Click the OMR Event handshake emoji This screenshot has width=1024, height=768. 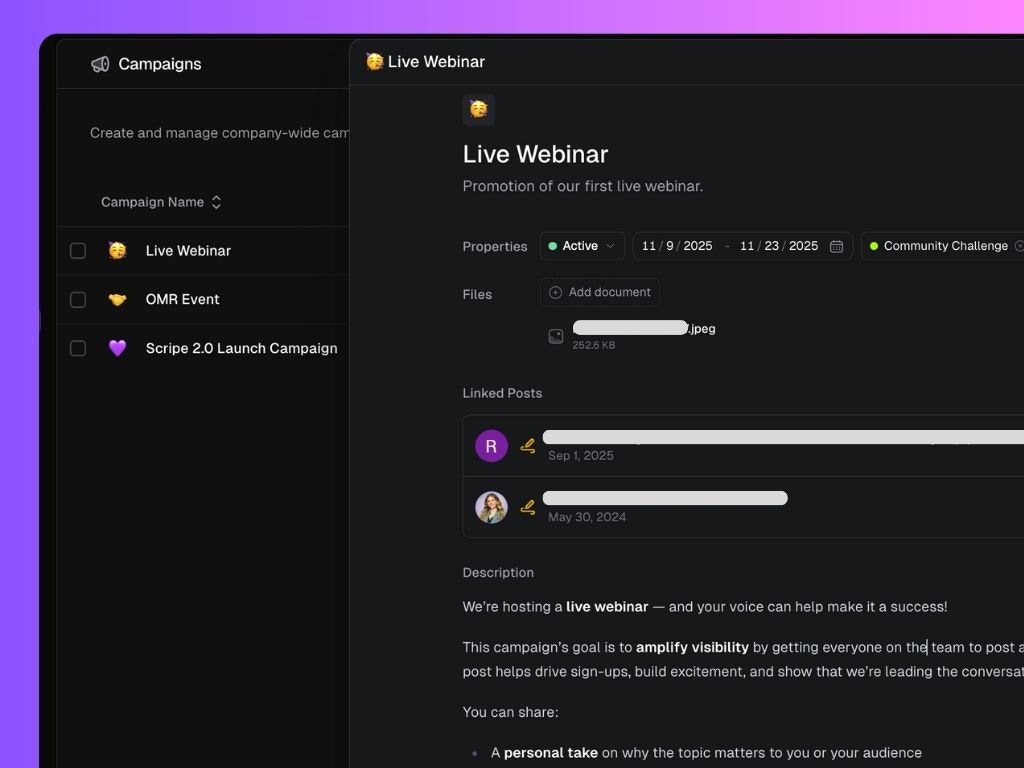click(x=118, y=299)
